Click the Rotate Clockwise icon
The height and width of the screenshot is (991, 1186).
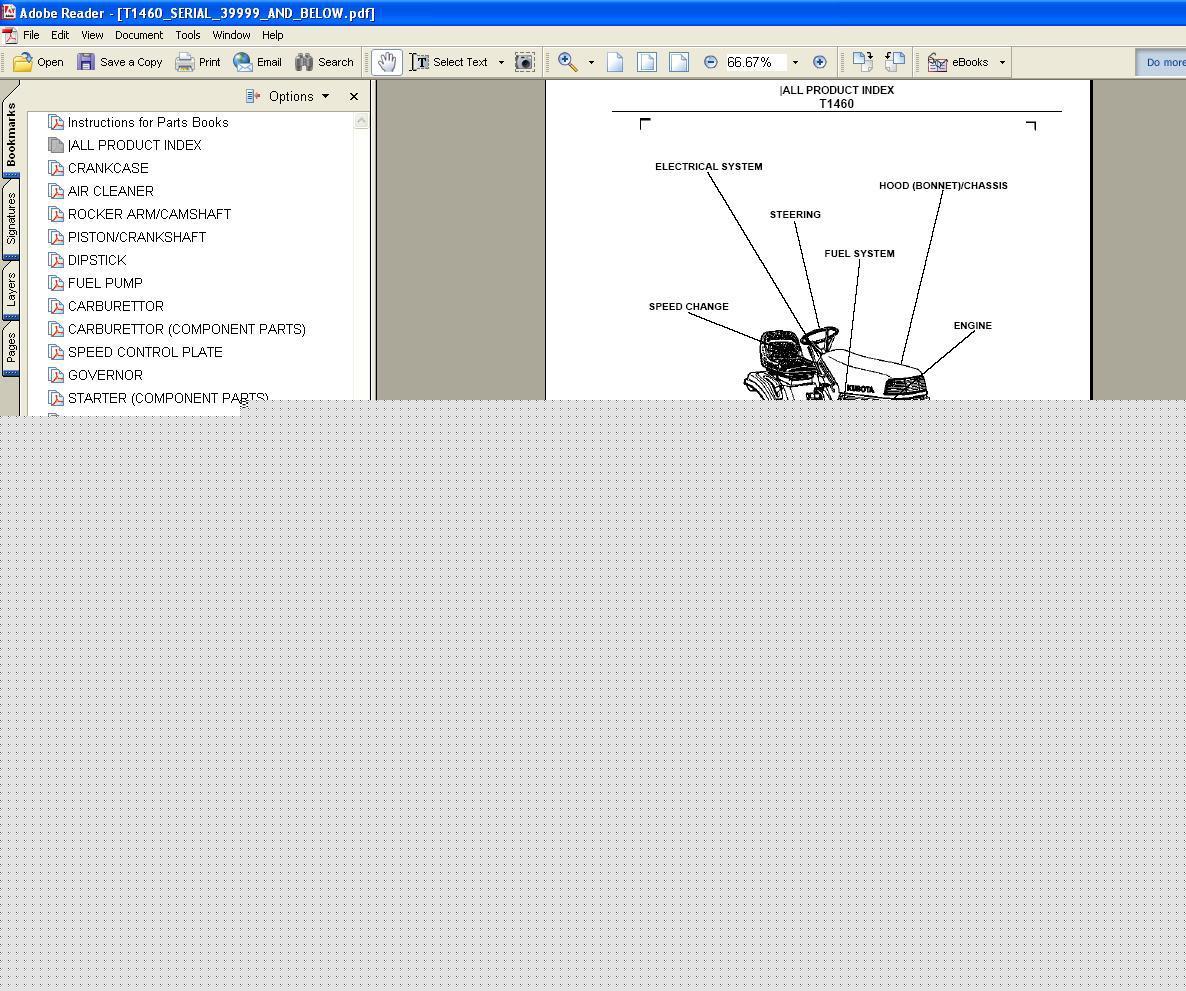862,62
